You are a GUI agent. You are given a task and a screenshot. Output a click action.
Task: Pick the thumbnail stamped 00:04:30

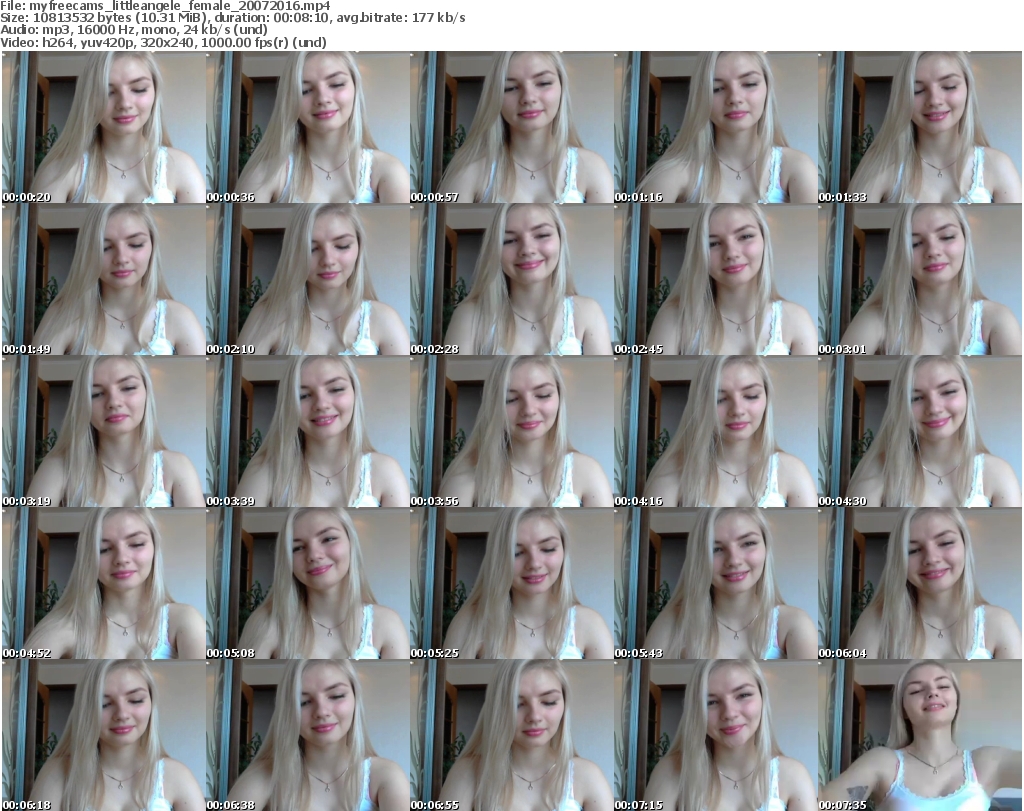coord(920,432)
